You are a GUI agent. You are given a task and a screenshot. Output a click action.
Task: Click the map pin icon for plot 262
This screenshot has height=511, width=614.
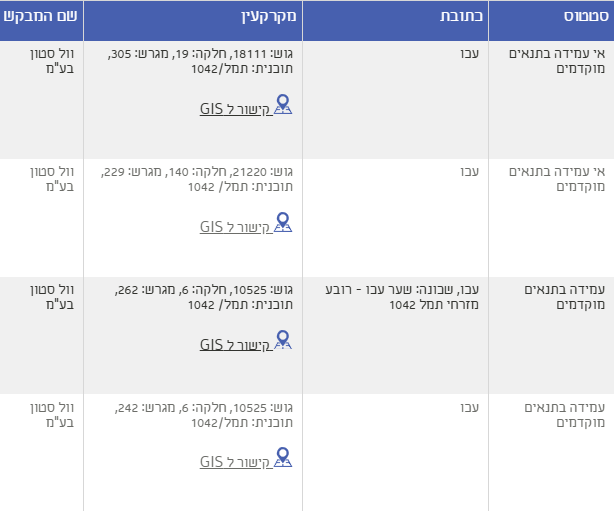tap(282, 341)
